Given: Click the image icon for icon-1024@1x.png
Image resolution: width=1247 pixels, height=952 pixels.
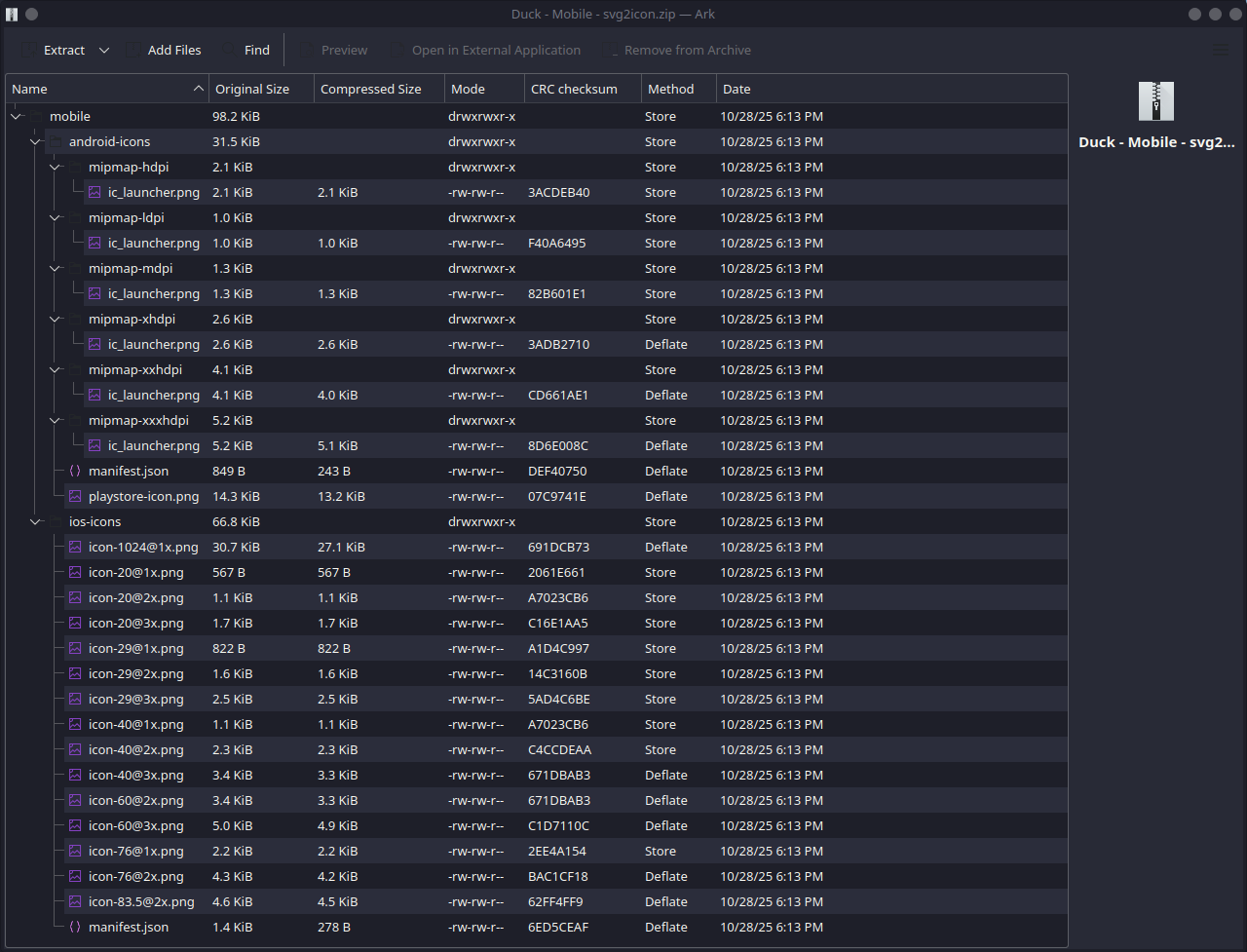Looking at the screenshot, I should tap(75, 547).
